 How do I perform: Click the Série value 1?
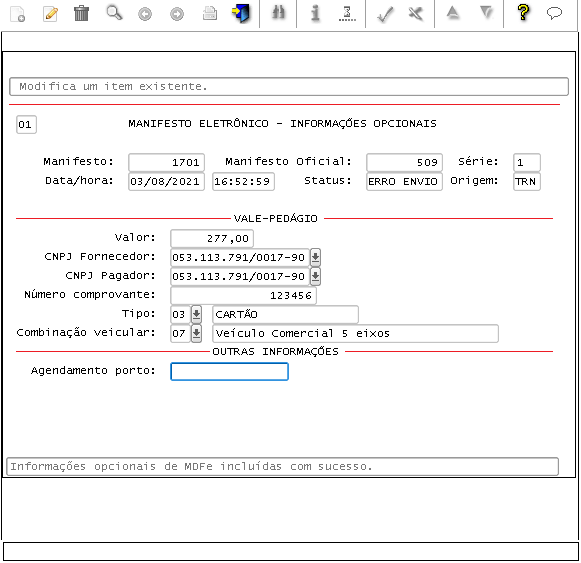(527, 162)
